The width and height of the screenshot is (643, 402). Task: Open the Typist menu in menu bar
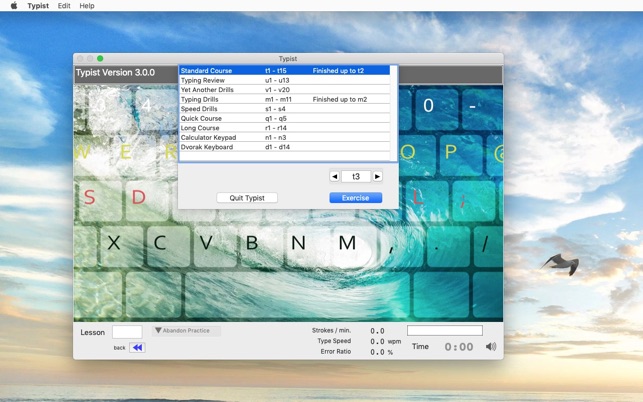coord(38,6)
